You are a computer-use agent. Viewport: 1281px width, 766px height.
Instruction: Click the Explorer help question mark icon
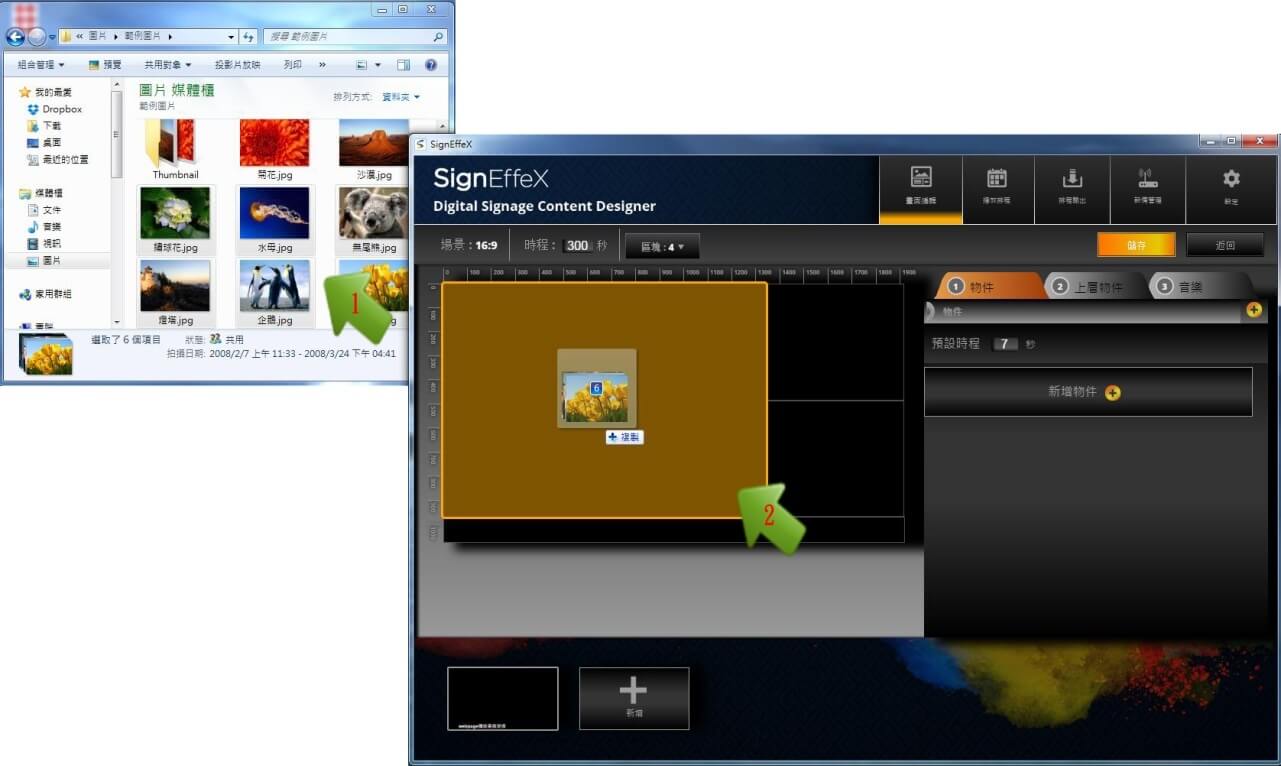(431, 65)
